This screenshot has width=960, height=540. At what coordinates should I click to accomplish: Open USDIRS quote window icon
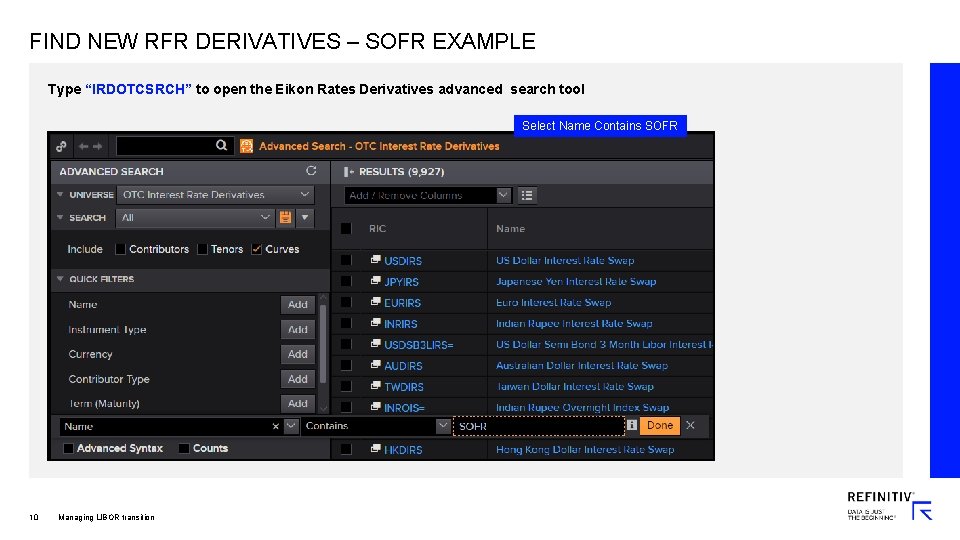click(375, 260)
